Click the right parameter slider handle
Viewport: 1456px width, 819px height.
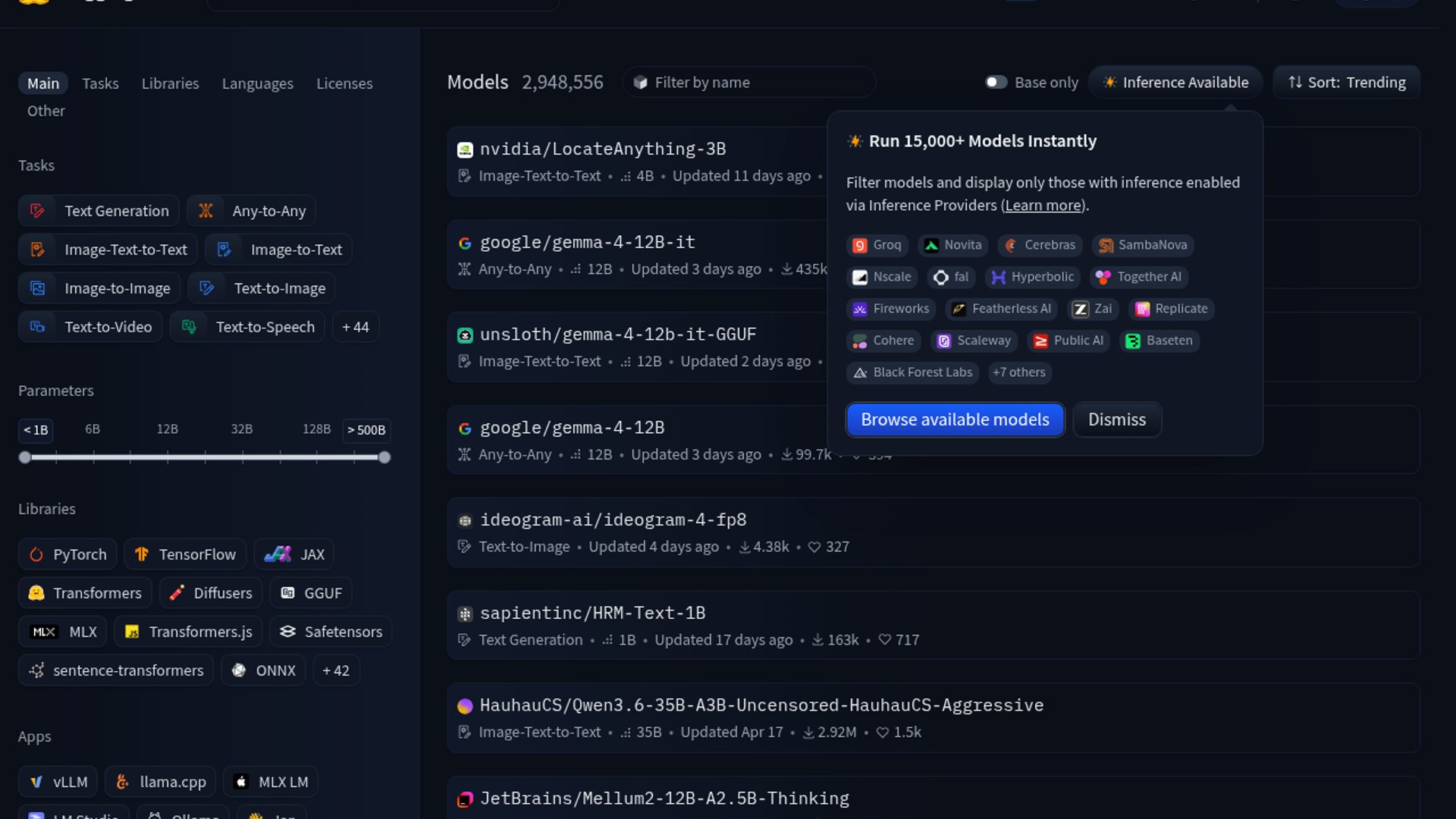pyautogui.click(x=384, y=457)
